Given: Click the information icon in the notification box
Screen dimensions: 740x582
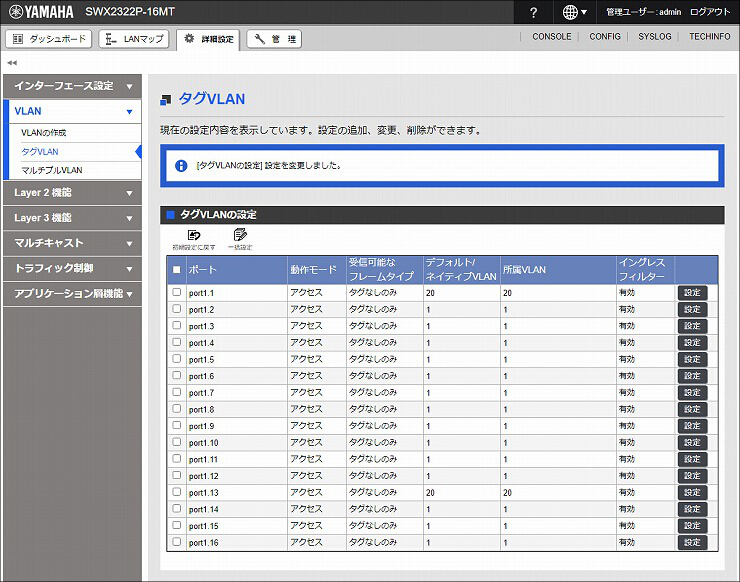Looking at the screenshot, I should click(x=181, y=166).
